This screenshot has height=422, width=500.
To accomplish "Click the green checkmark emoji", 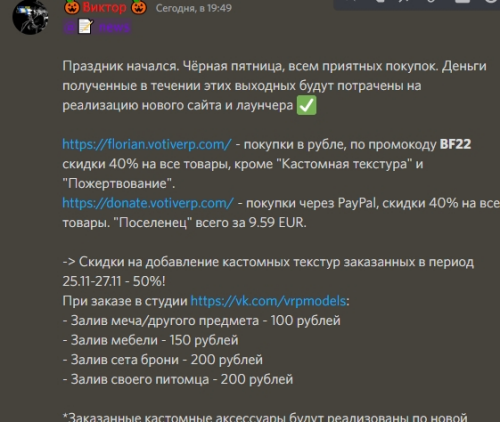I will 306,105.
